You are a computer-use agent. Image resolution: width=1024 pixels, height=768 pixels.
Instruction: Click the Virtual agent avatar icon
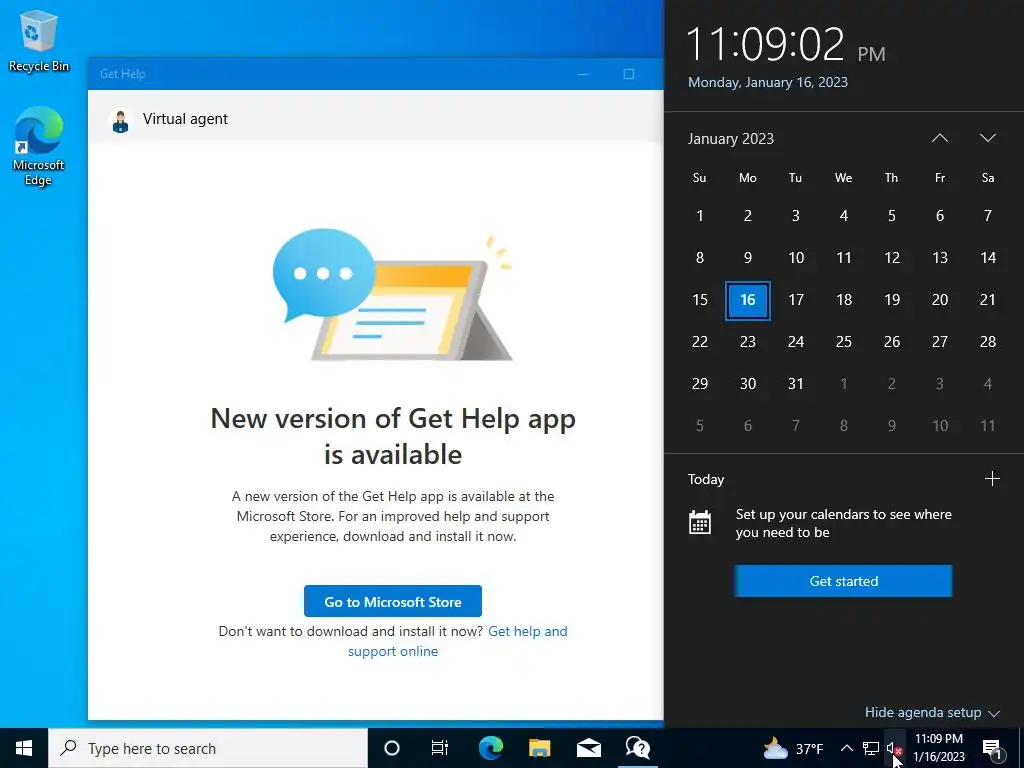(120, 121)
